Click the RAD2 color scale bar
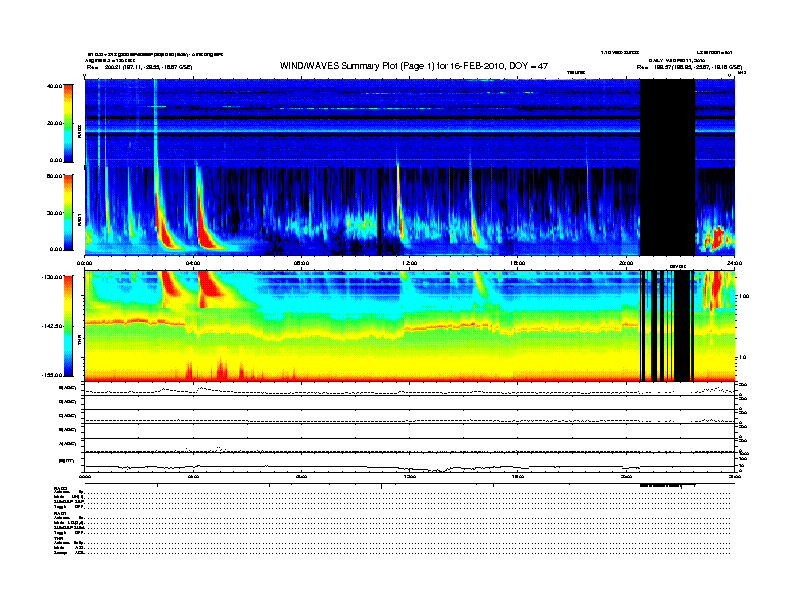 pyautogui.click(x=68, y=123)
